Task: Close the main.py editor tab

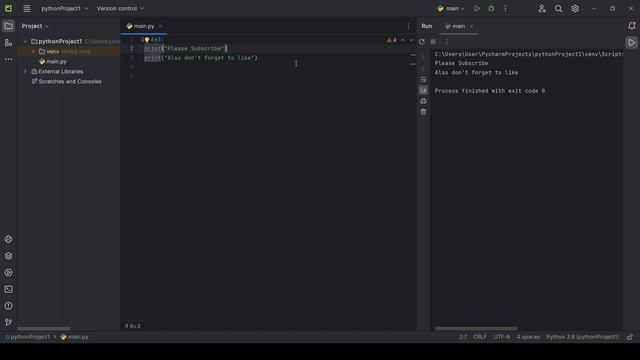Action: 160,26
